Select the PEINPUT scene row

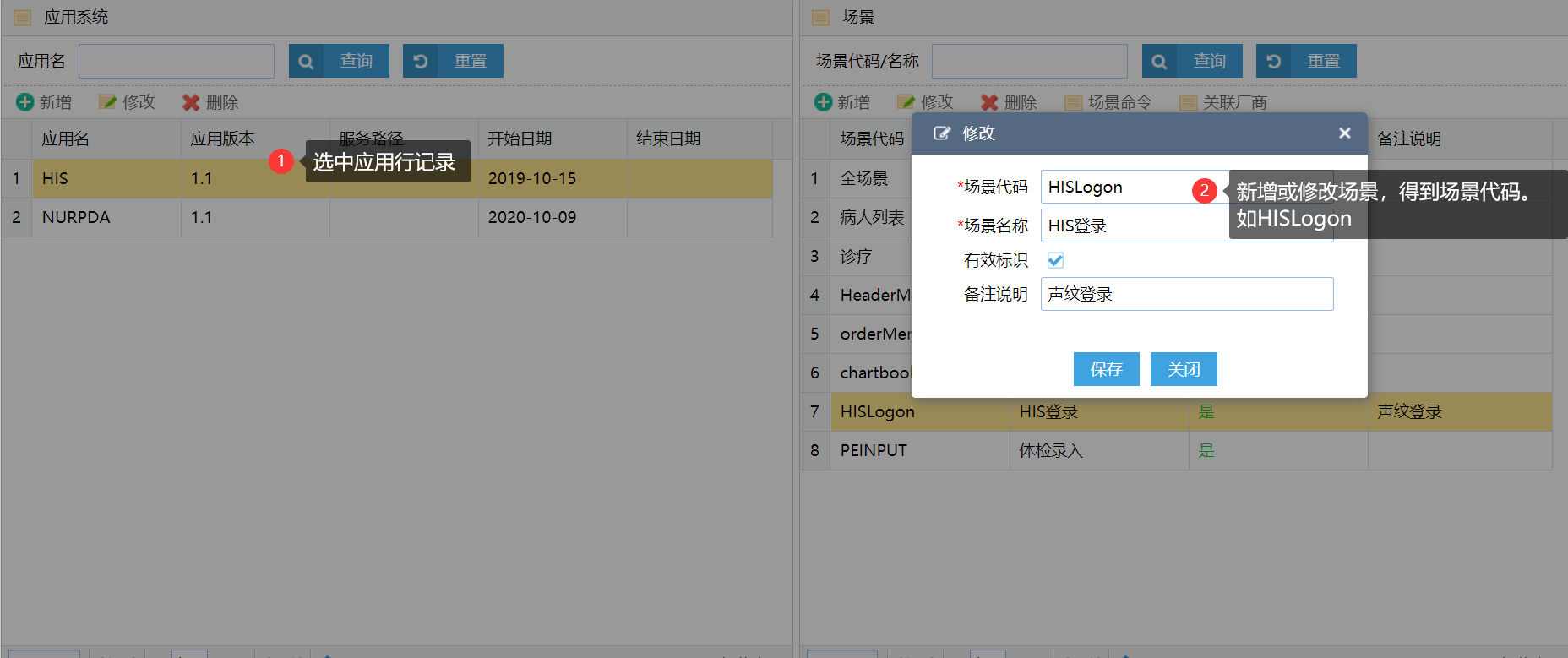(1176, 450)
